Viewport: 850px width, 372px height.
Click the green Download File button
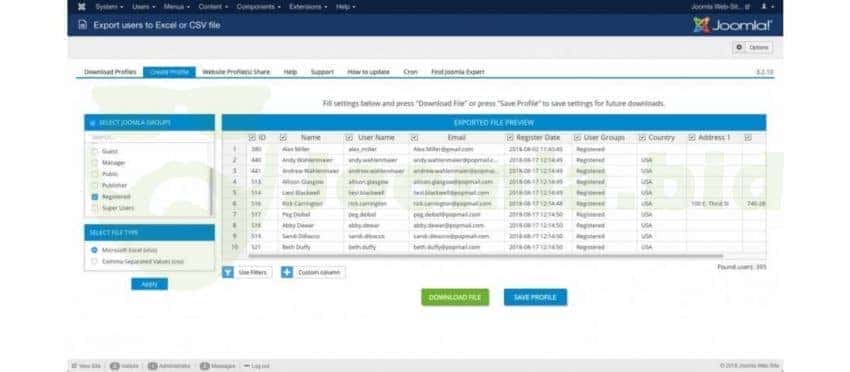tap(455, 297)
